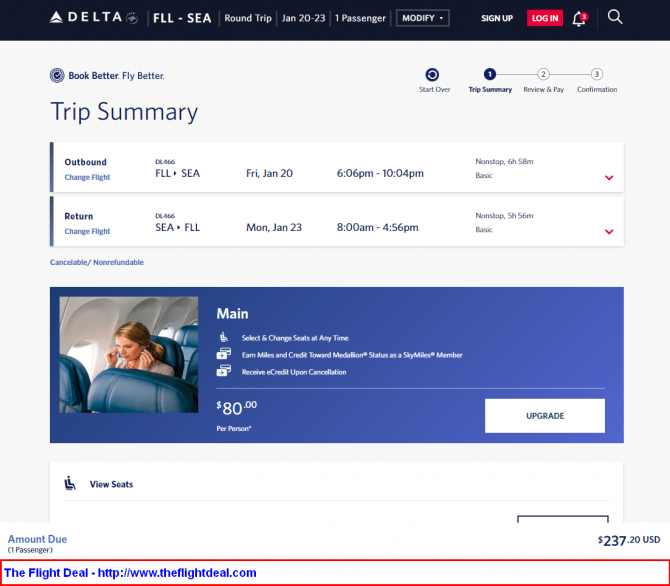
Task: Open the MODIFY dropdown in header
Action: click(423, 18)
